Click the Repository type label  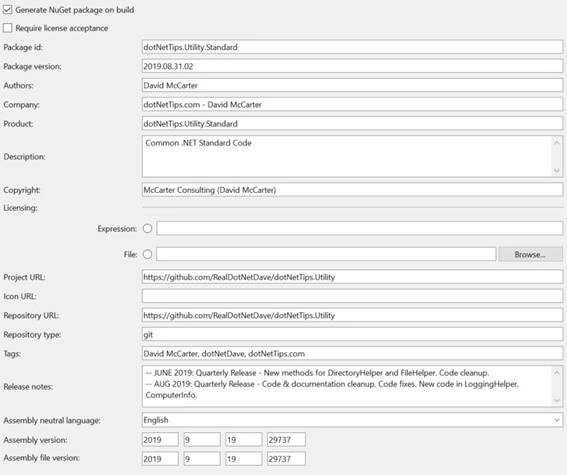32,335
